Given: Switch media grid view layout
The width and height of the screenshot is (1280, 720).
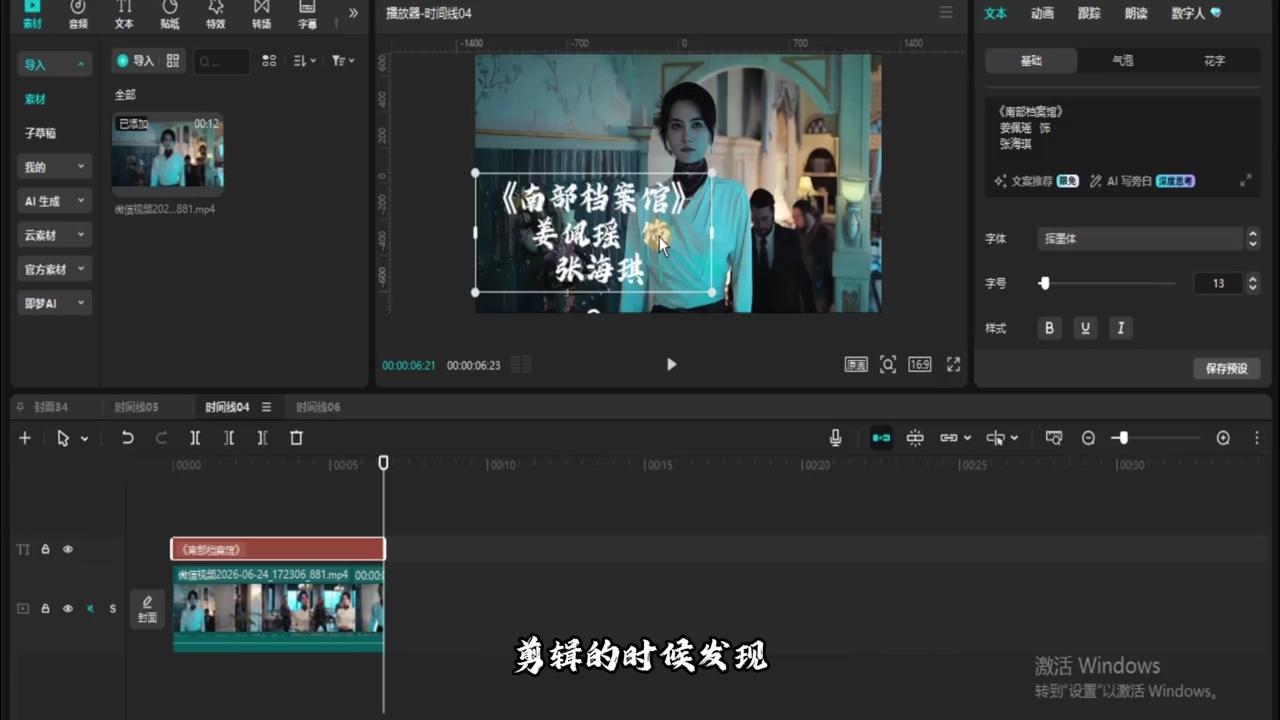Looking at the screenshot, I should tap(269, 61).
